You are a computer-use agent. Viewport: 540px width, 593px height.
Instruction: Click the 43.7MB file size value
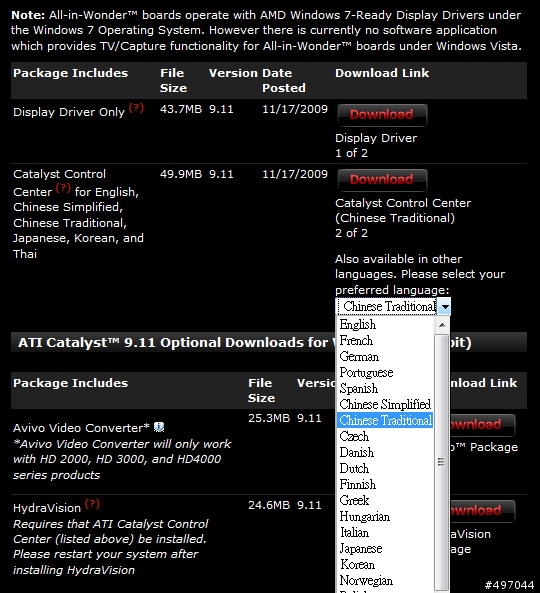(181, 109)
